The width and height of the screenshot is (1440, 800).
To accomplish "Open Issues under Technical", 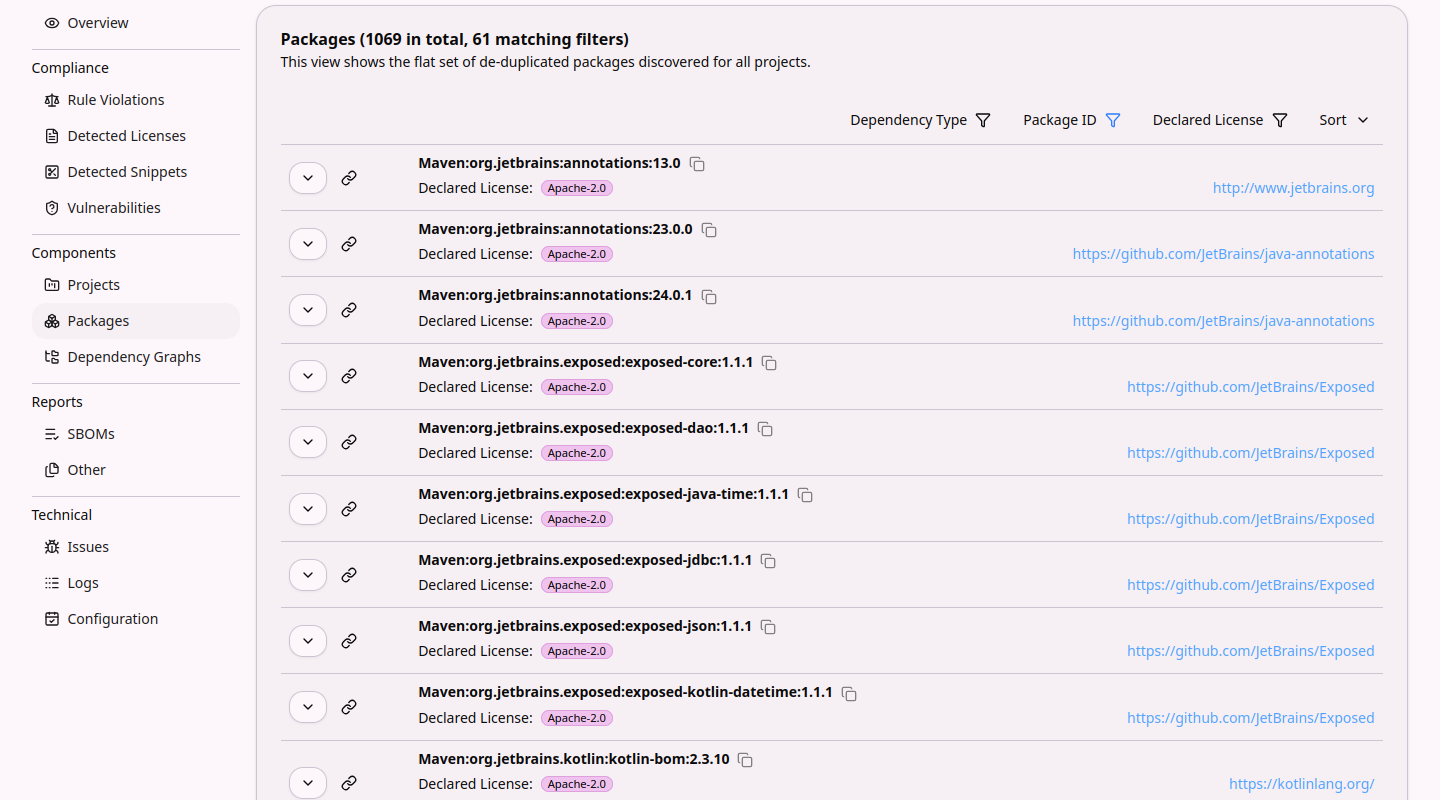I will coord(136,547).
